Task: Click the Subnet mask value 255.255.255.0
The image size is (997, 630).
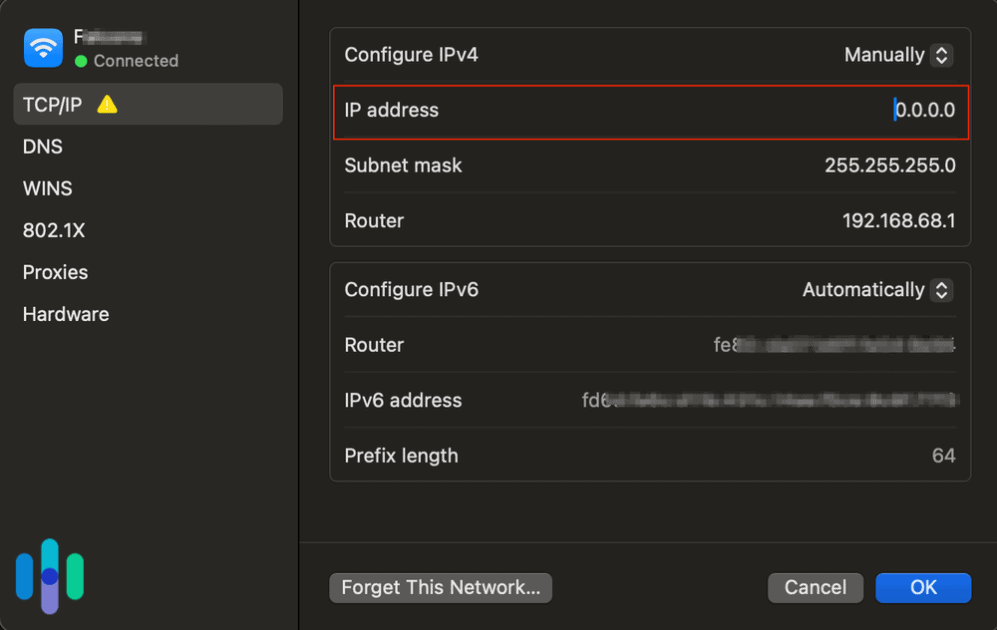Action: pos(890,165)
